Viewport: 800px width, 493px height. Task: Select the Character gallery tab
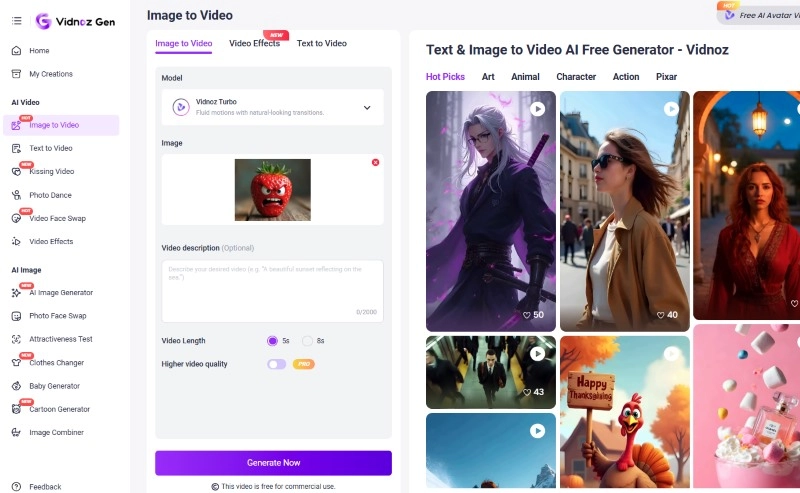576,77
